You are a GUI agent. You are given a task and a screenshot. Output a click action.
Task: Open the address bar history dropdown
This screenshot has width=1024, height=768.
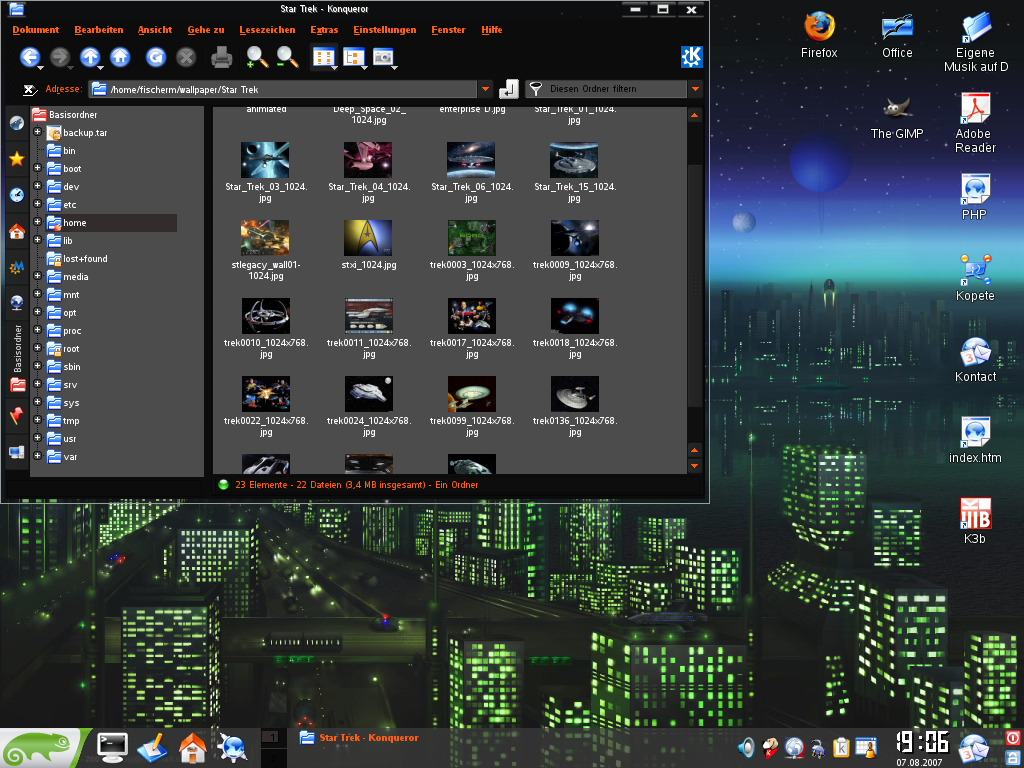coord(486,89)
